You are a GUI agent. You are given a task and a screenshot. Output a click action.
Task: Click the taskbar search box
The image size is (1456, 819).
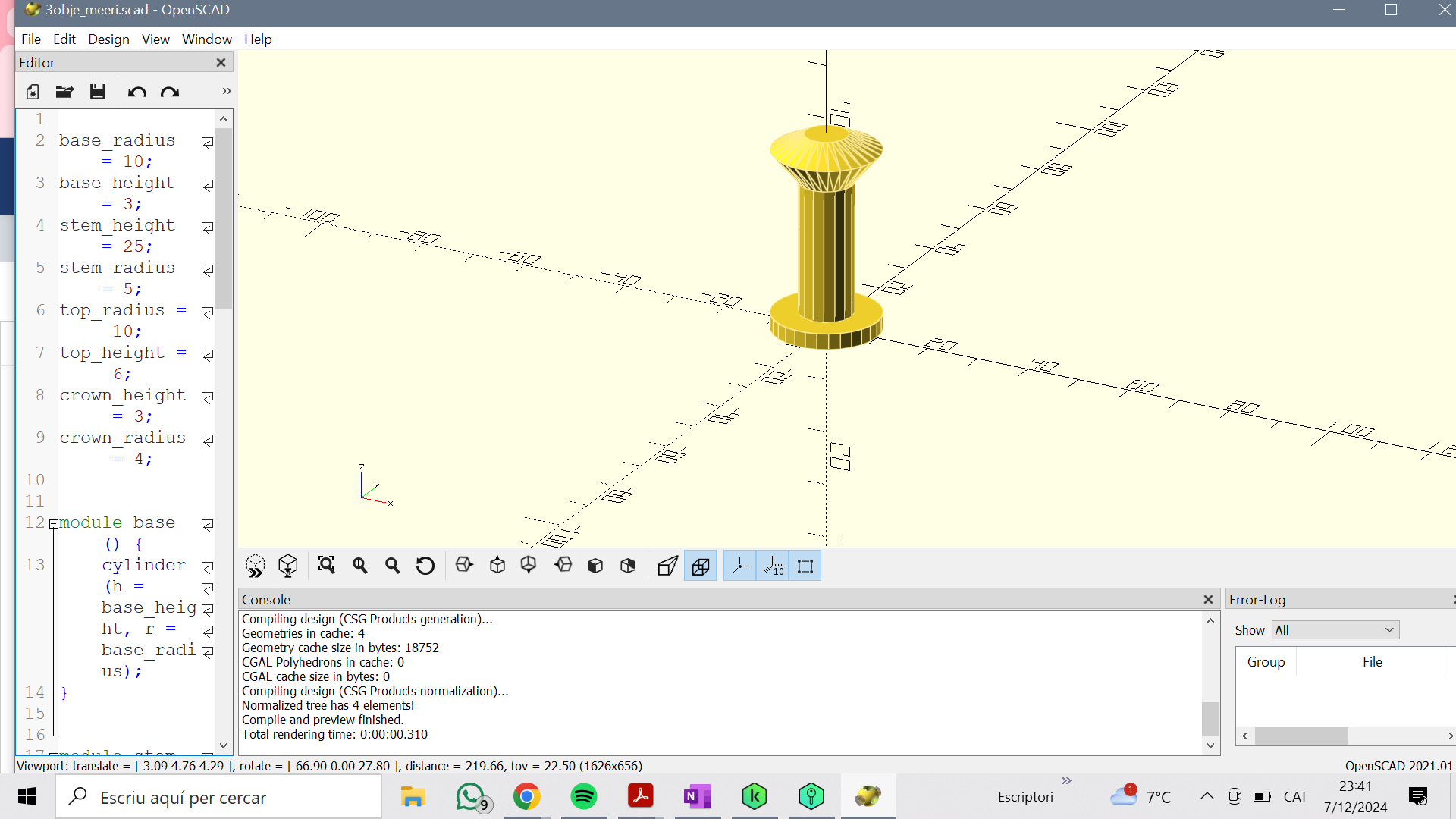(218, 797)
